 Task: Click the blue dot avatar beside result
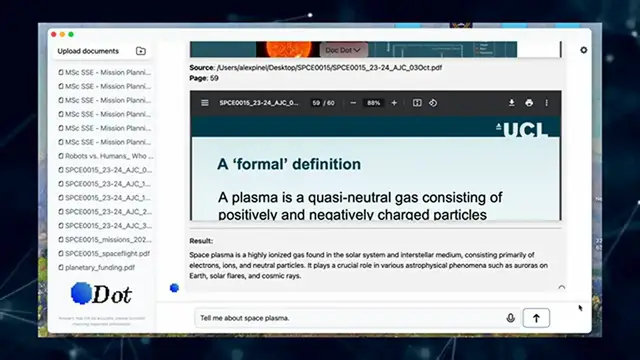pyautogui.click(x=174, y=288)
